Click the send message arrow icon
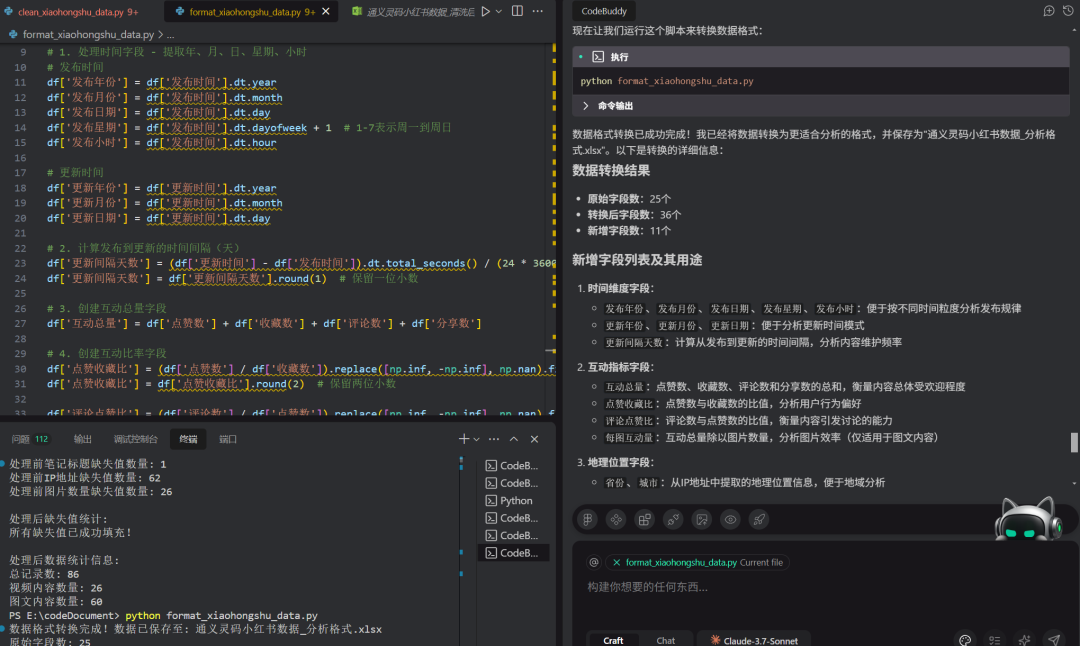Image resolution: width=1080 pixels, height=646 pixels. [x=1053, y=640]
